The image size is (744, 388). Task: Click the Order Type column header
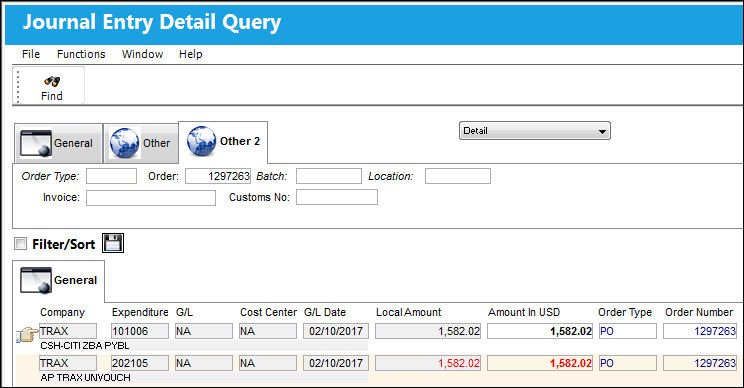(x=625, y=312)
